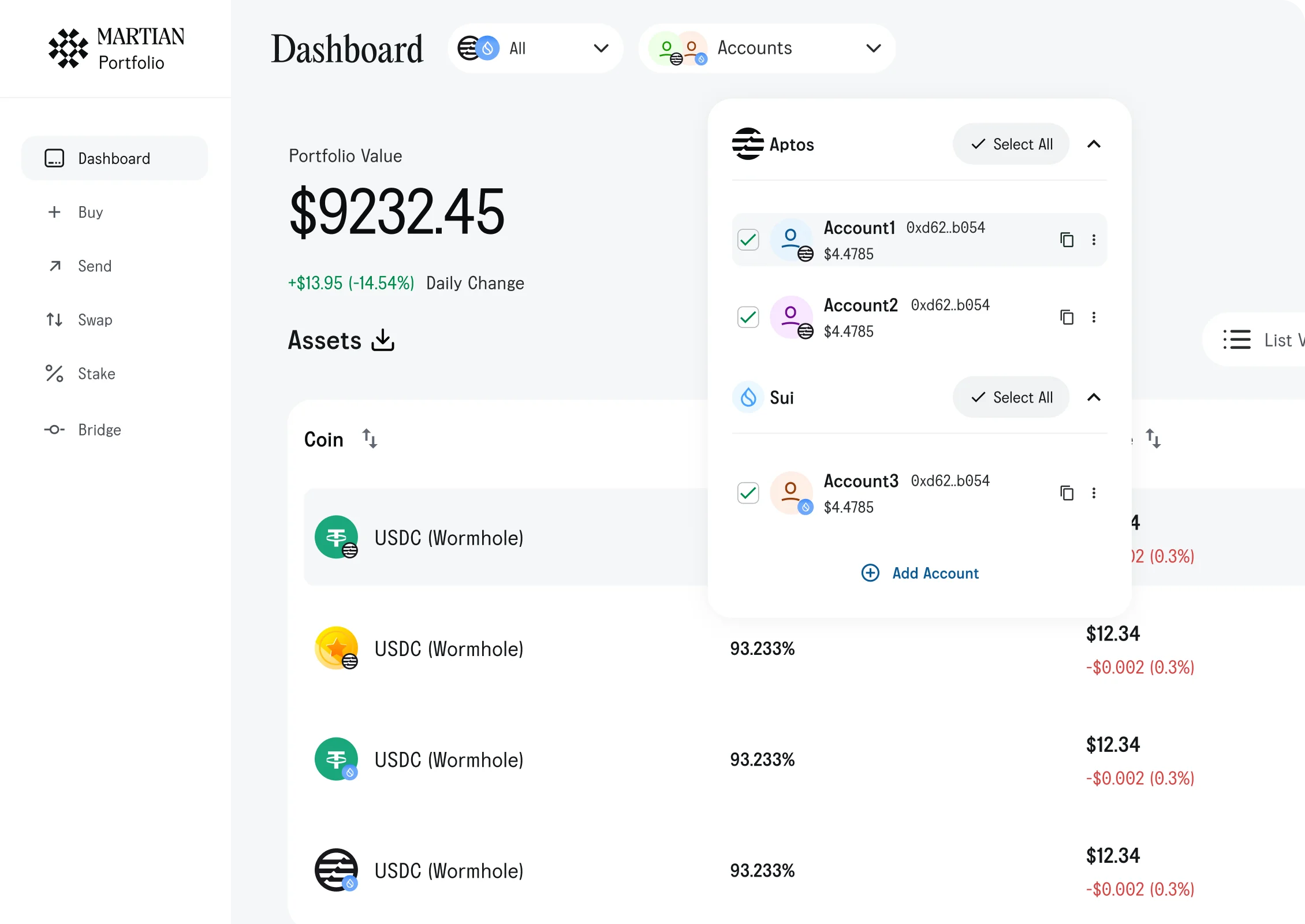Toggle Account1 checkbox selection
1305x924 pixels.
click(749, 239)
